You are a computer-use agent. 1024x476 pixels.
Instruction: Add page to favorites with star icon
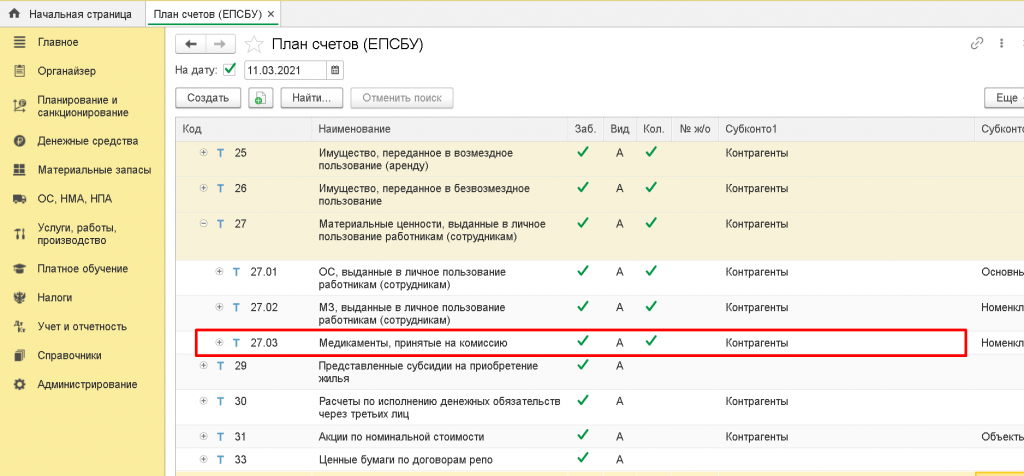[255, 44]
